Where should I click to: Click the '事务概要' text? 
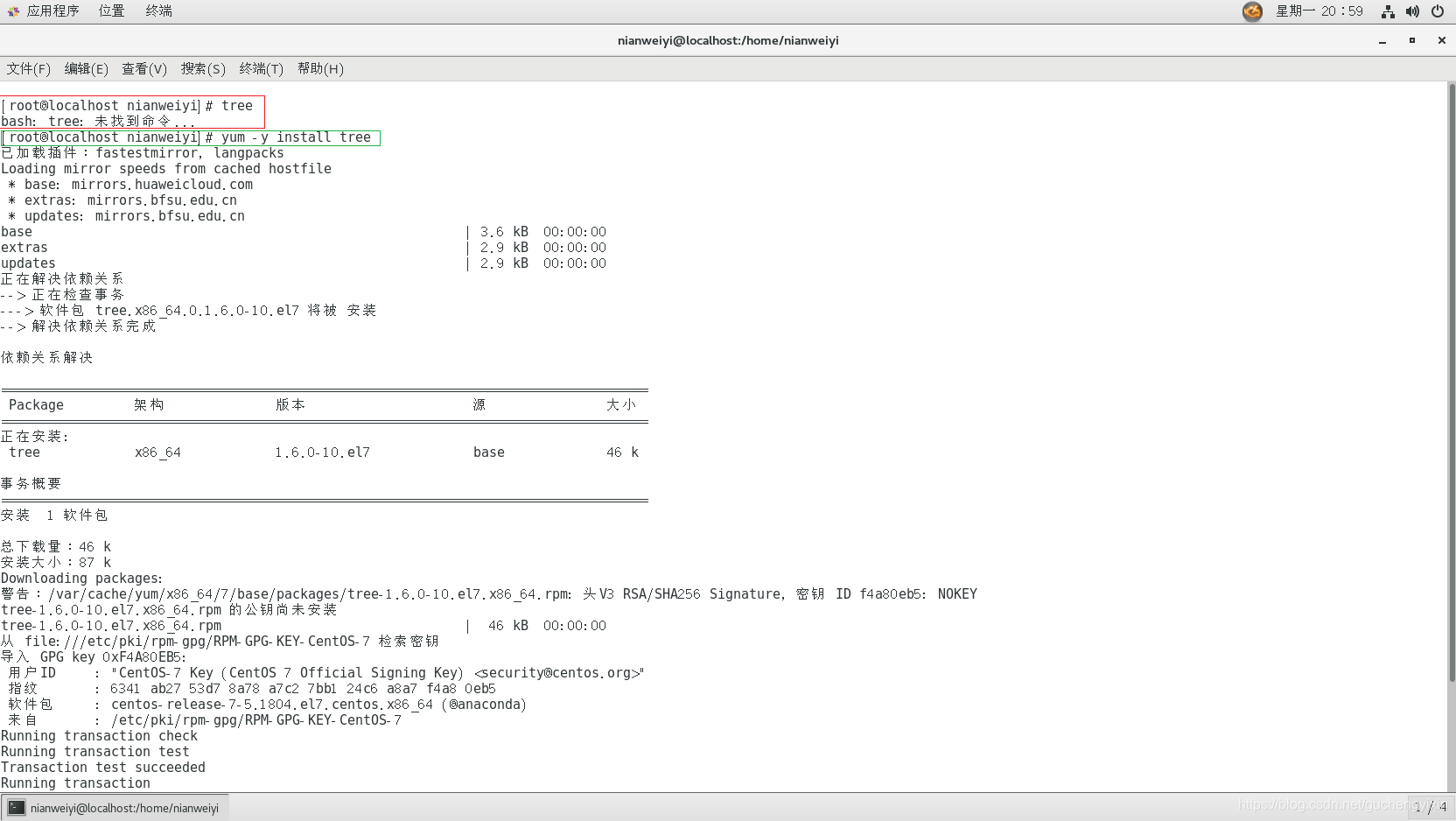(x=31, y=484)
